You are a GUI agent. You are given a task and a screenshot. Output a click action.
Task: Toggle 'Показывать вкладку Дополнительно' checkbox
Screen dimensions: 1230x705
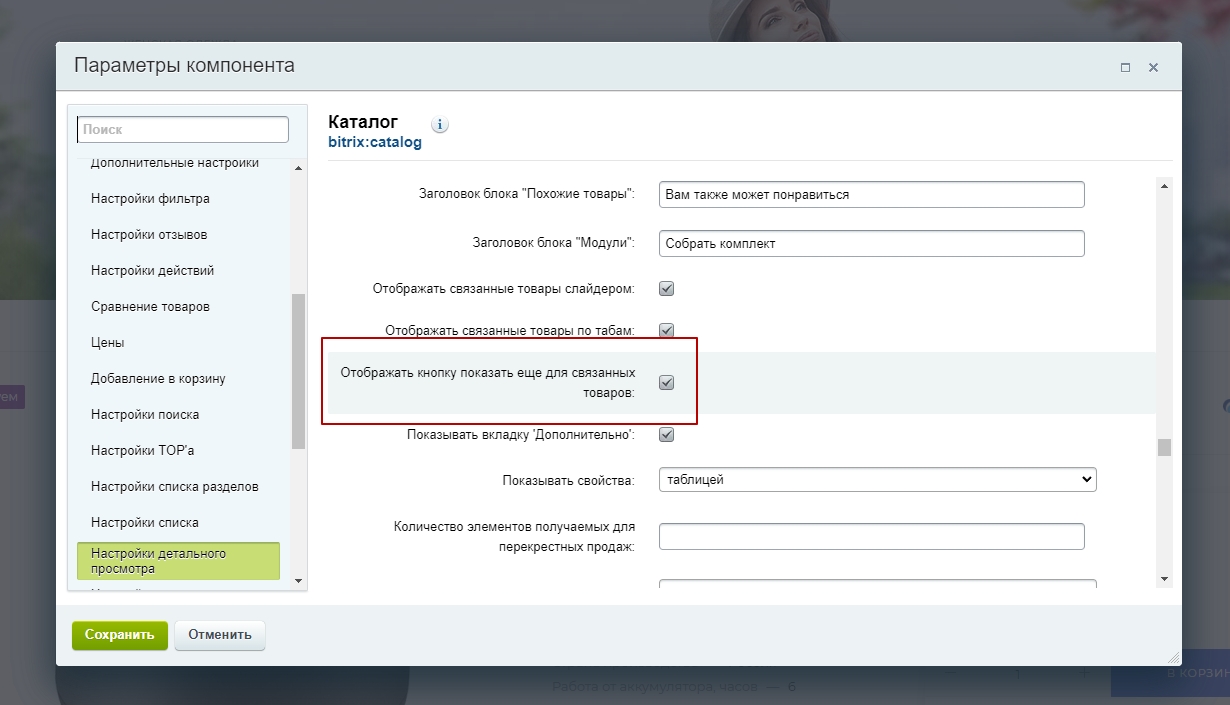click(667, 435)
